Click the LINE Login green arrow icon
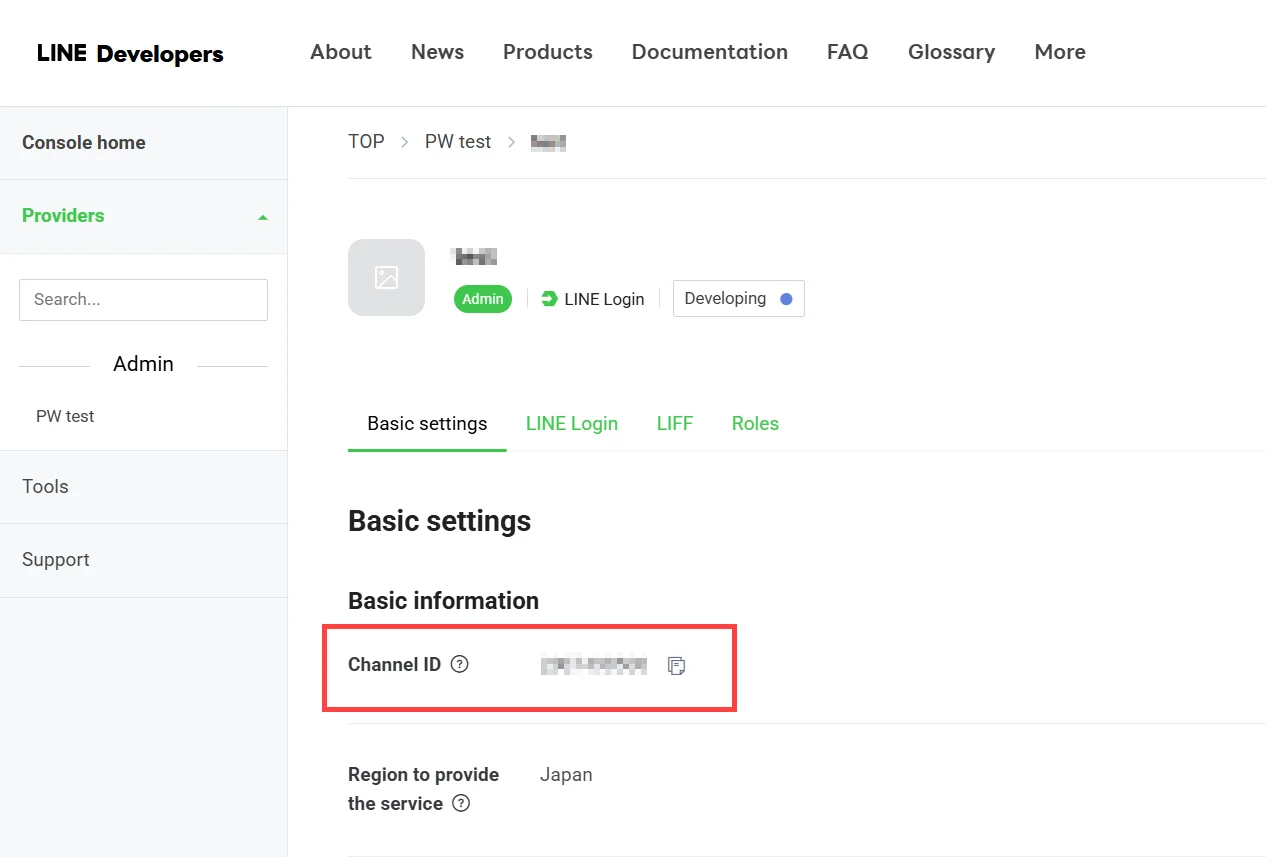Viewport: 1266px width, 857px height. click(549, 298)
